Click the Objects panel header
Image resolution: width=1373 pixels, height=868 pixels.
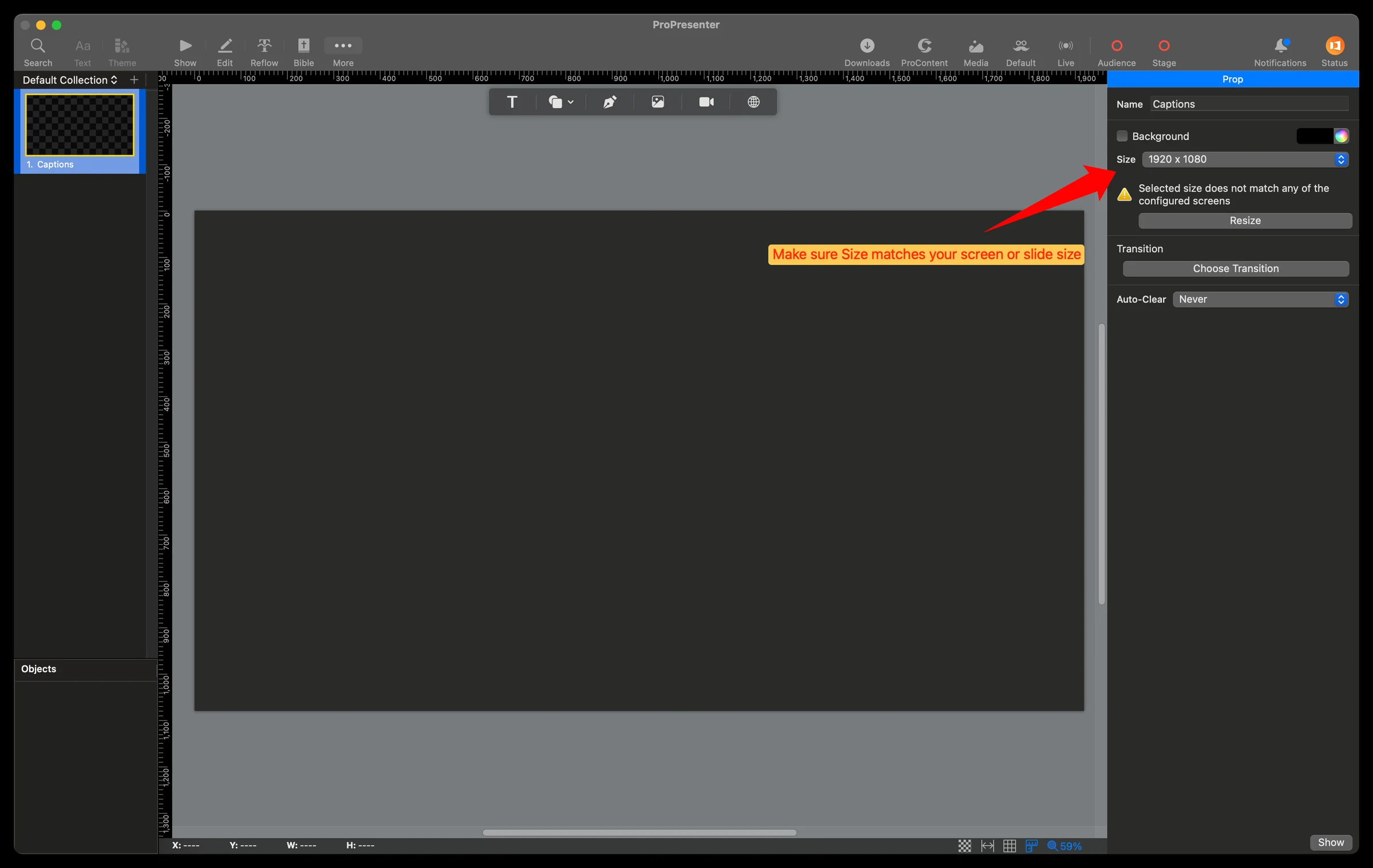coord(86,669)
